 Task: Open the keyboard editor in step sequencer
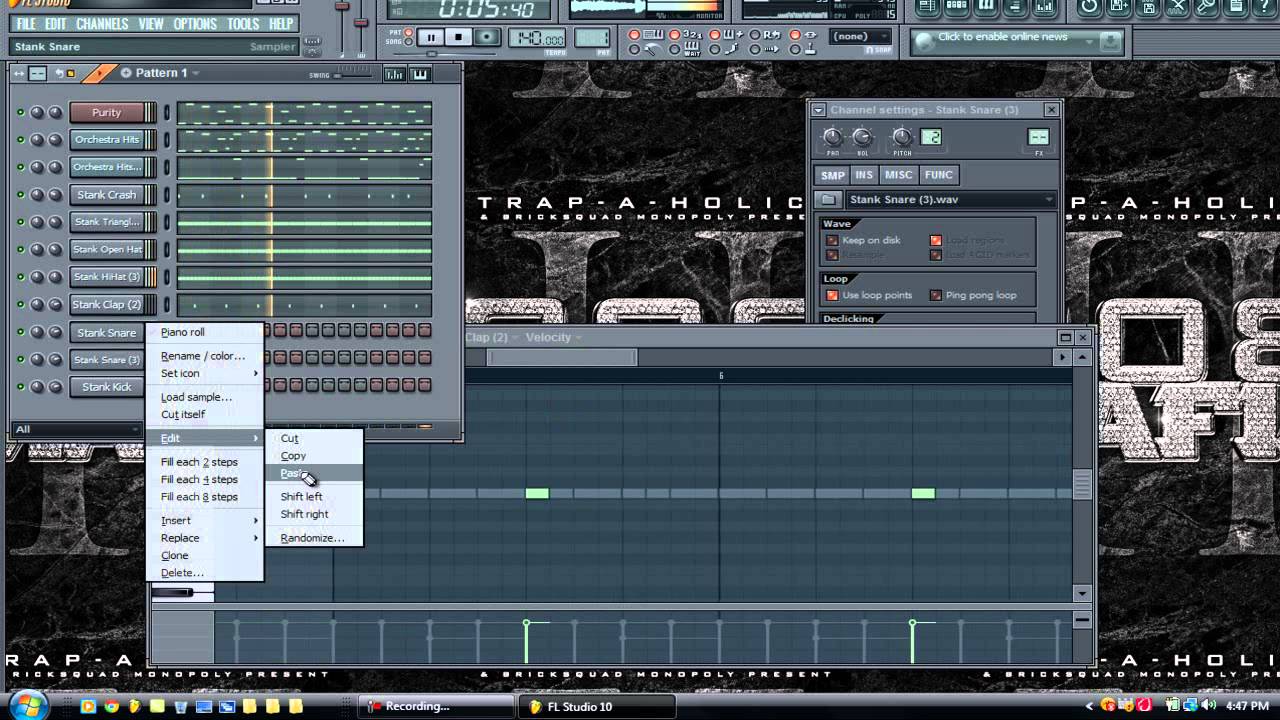pos(420,73)
